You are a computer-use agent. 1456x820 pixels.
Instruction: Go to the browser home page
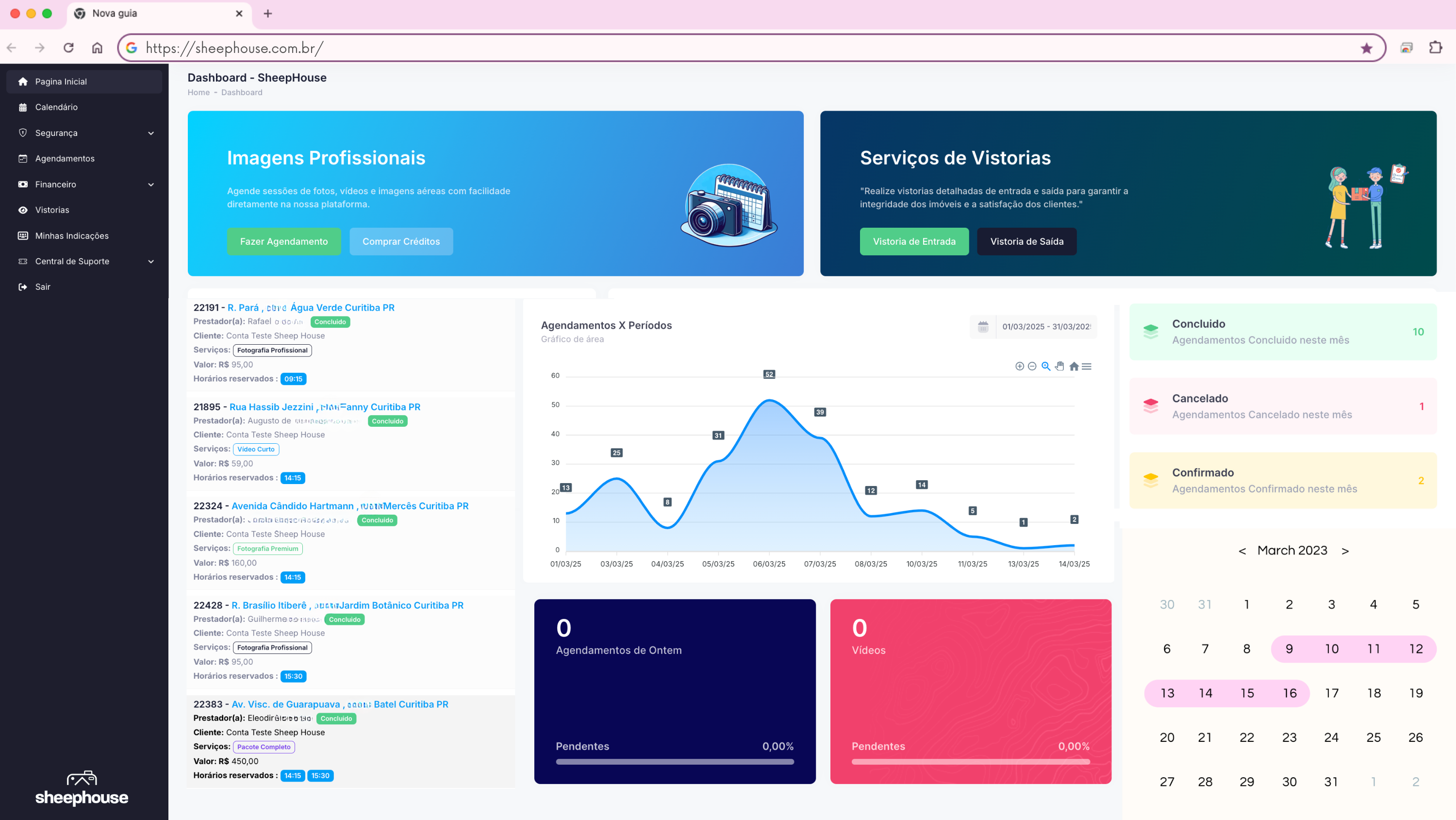97,48
